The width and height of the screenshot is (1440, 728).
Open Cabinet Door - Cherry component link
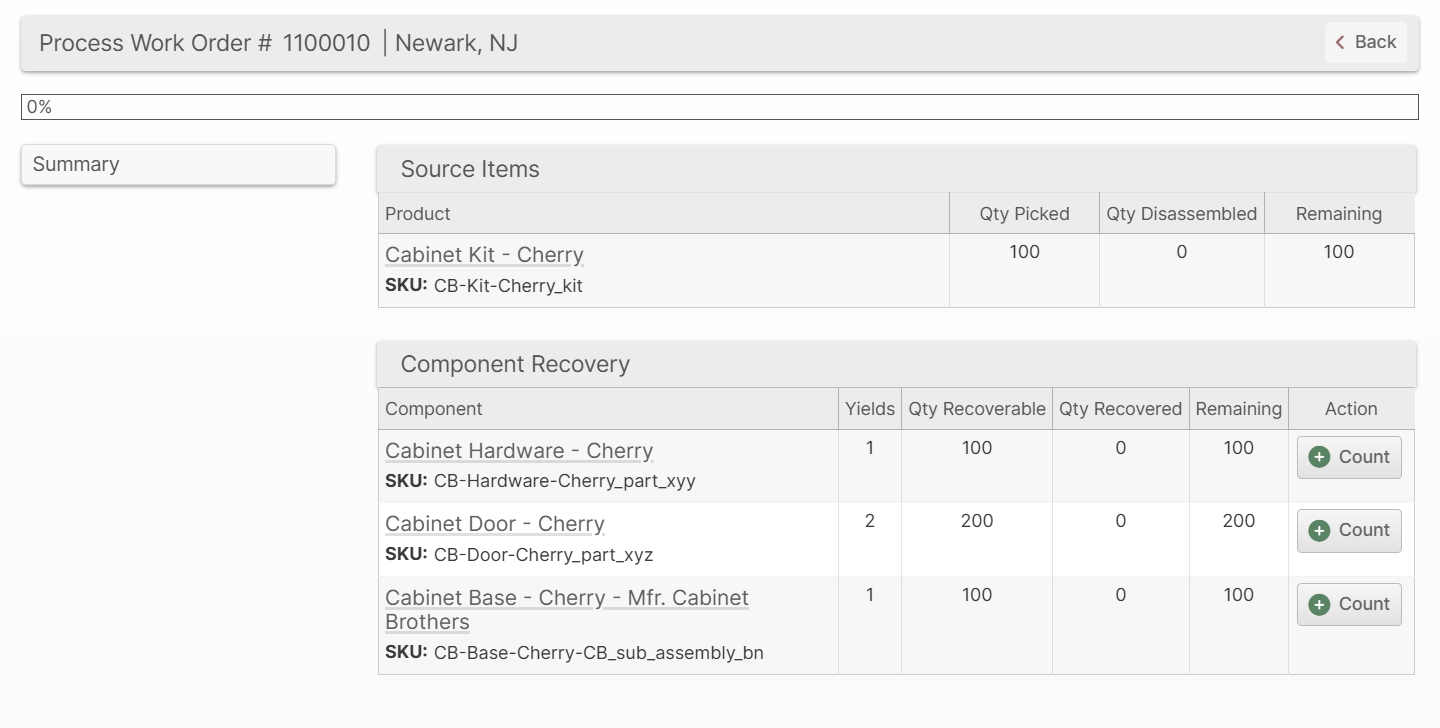(x=494, y=524)
